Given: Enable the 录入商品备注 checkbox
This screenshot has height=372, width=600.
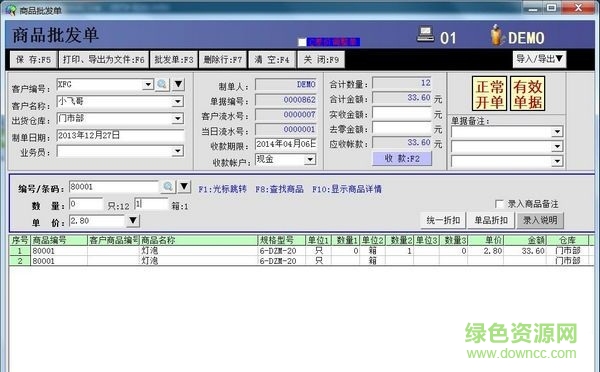Looking at the screenshot, I should coord(499,204).
